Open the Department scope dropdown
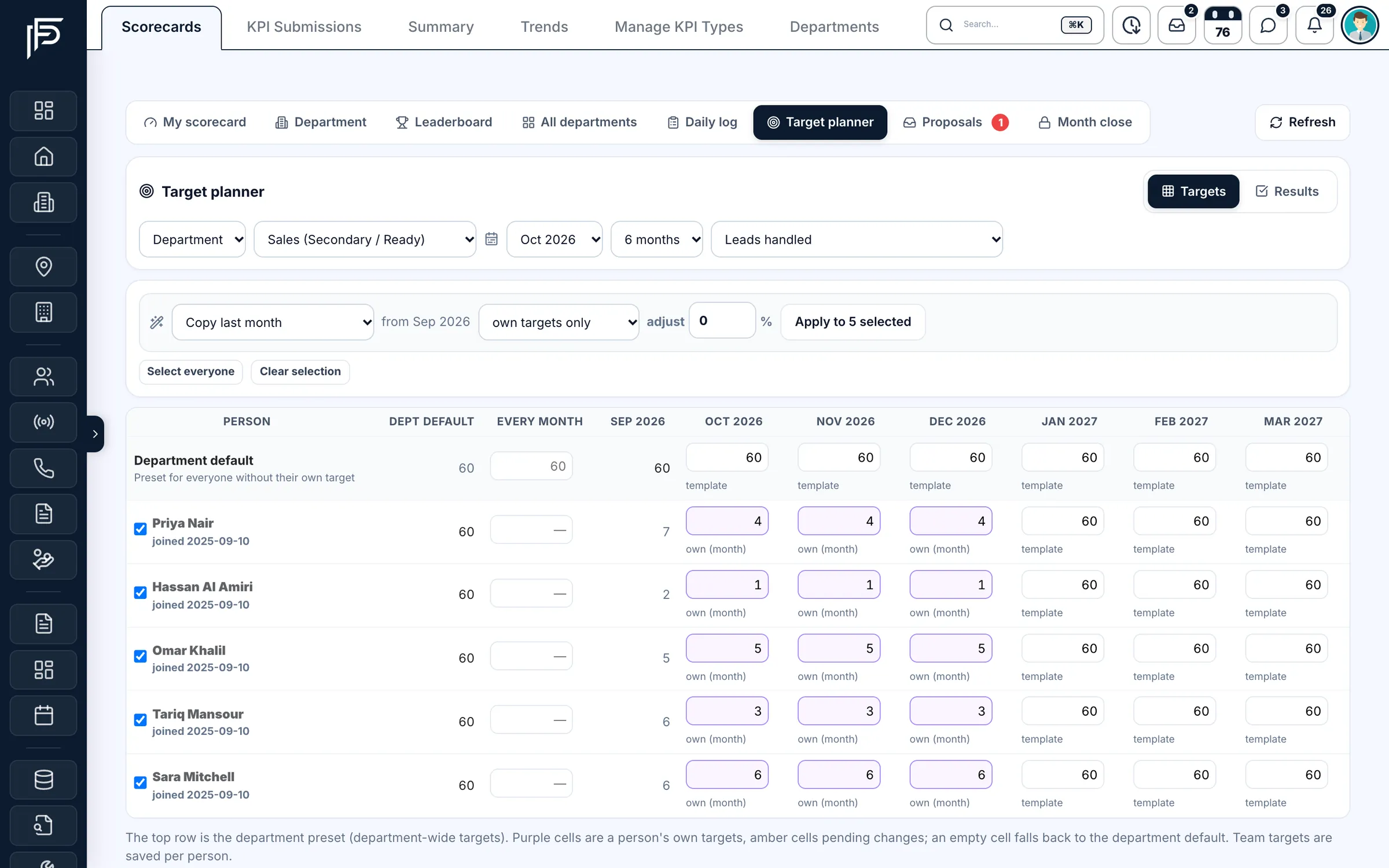 tap(192, 239)
